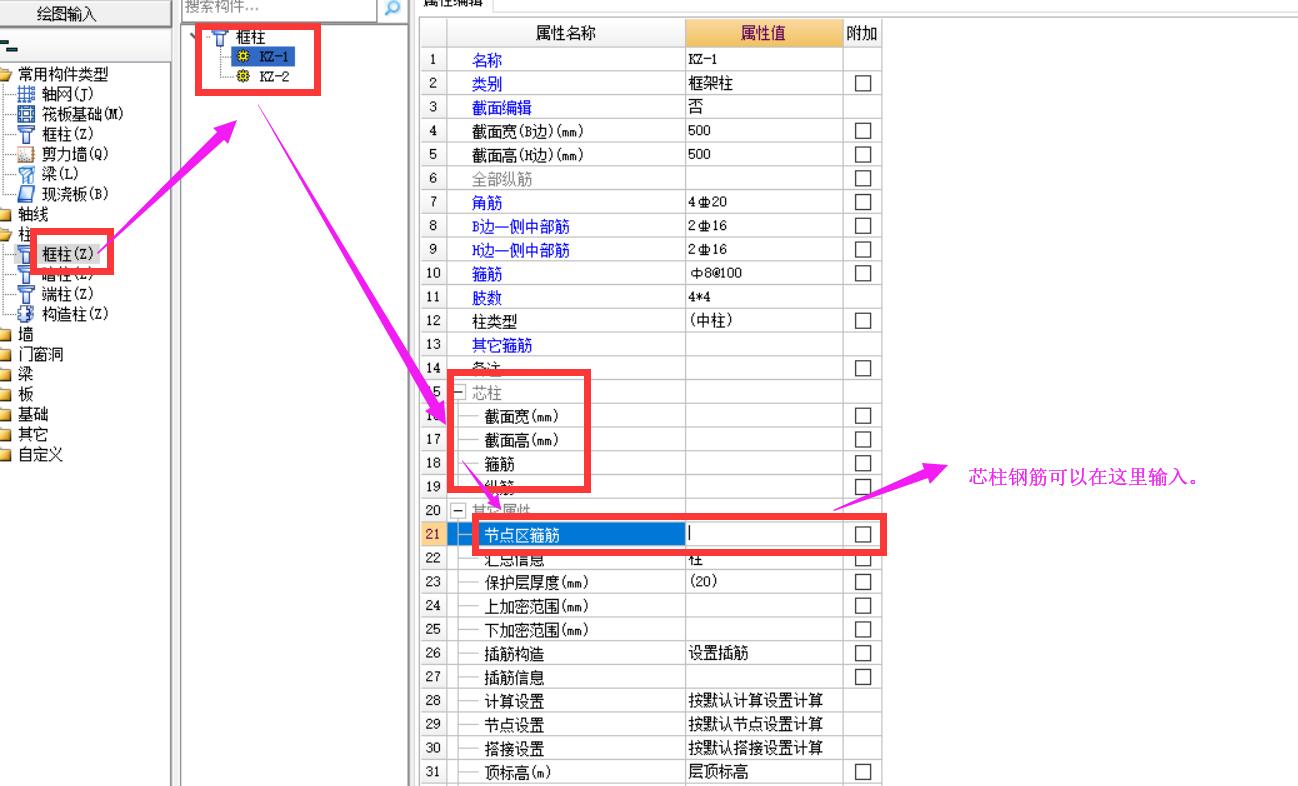Select KZ-1 in the component list
1298x786 pixels.
point(274,57)
